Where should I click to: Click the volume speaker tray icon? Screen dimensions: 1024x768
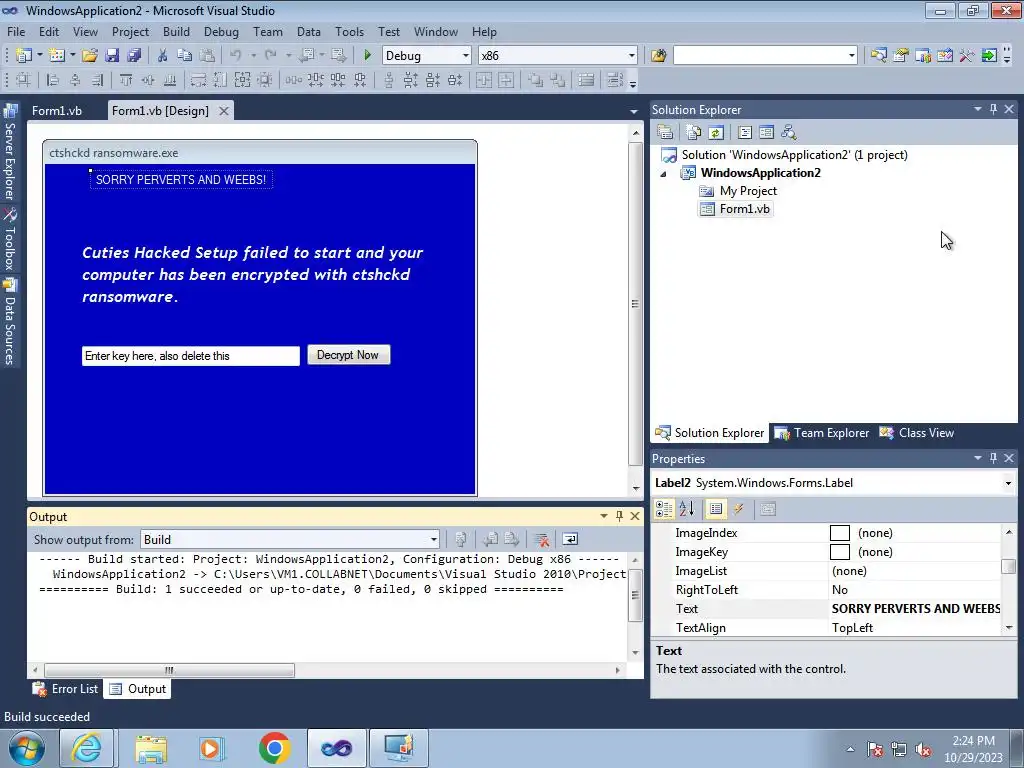point(923,750)
